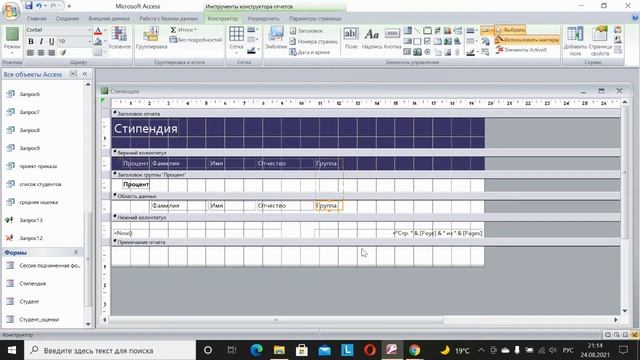Pick the font color A swatch
The height and width of the screenshot is (360, 640).
98,31
